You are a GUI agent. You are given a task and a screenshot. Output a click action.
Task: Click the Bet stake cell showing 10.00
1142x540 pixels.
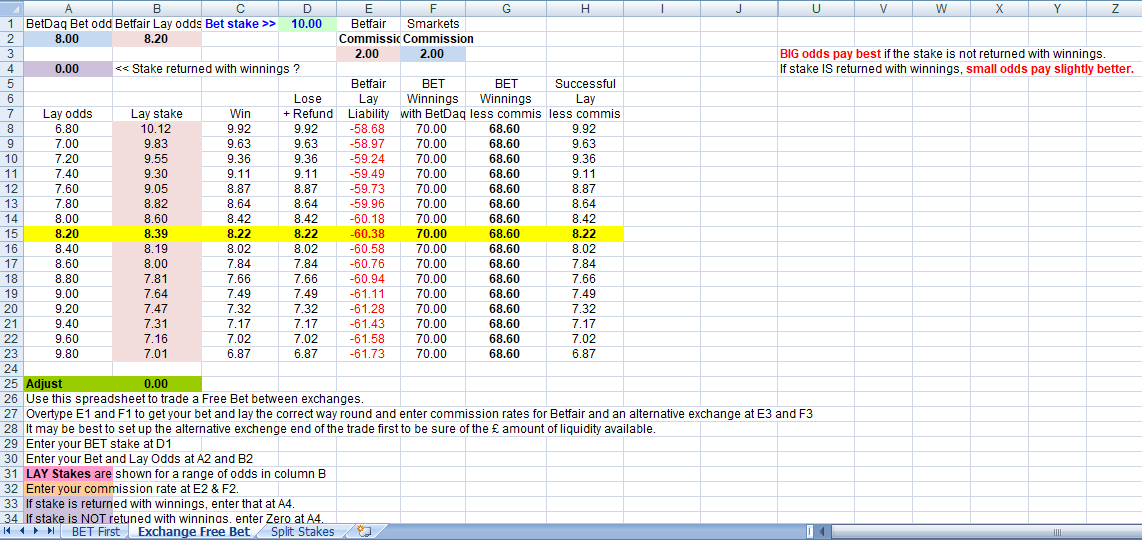coord(306,23)
